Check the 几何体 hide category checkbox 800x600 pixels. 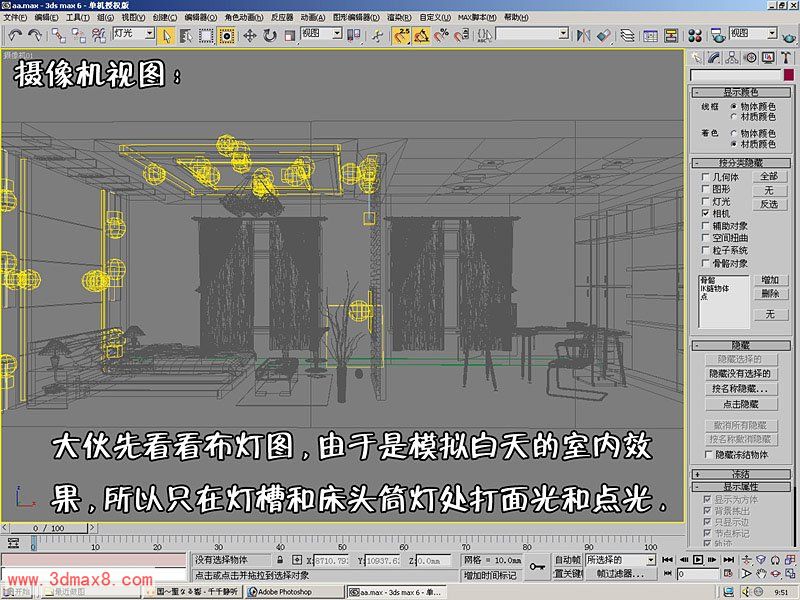click(x=706, y=177)
